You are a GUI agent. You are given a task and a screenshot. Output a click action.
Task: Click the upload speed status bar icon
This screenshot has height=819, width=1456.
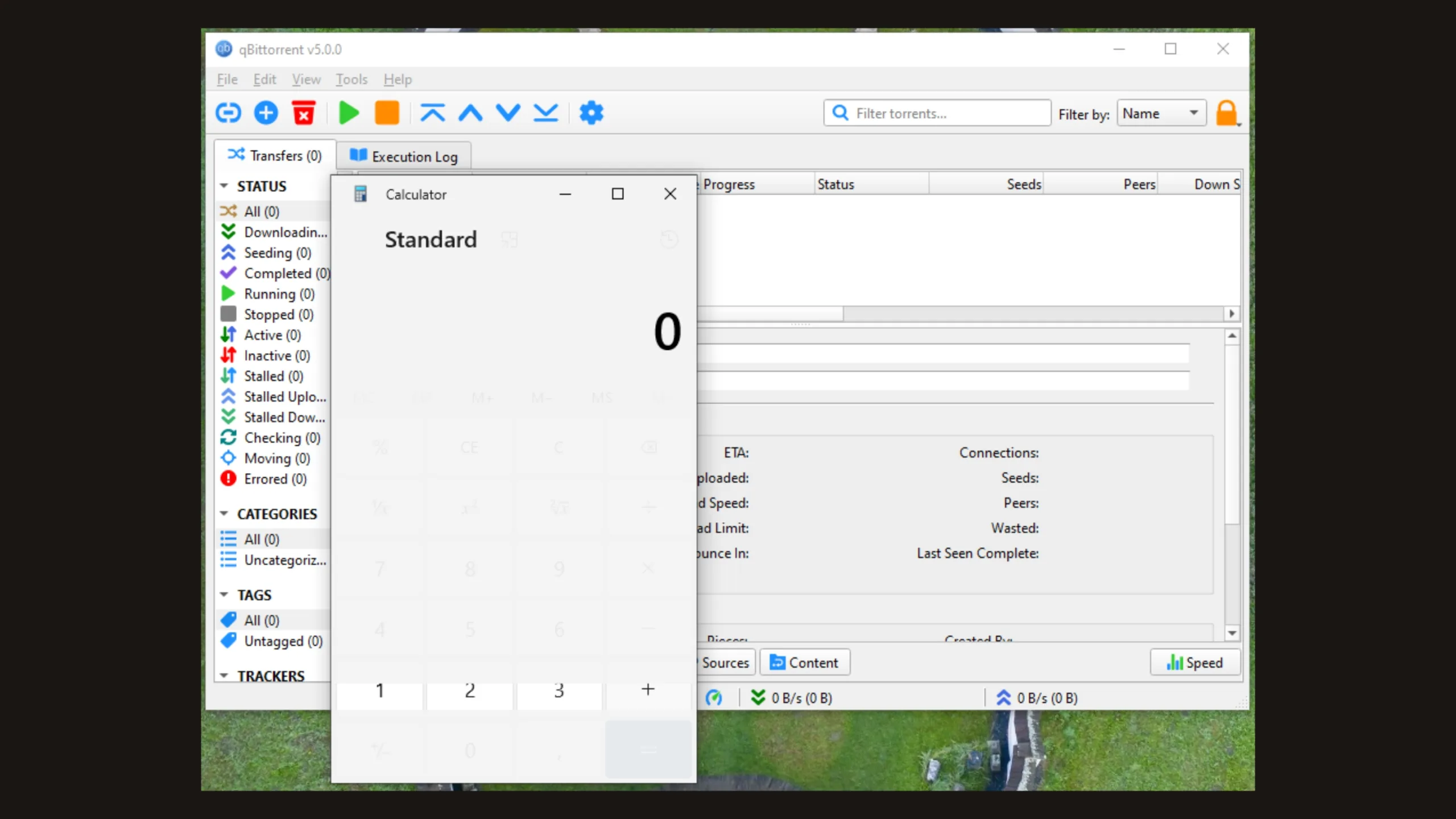tap(1003, 697)
